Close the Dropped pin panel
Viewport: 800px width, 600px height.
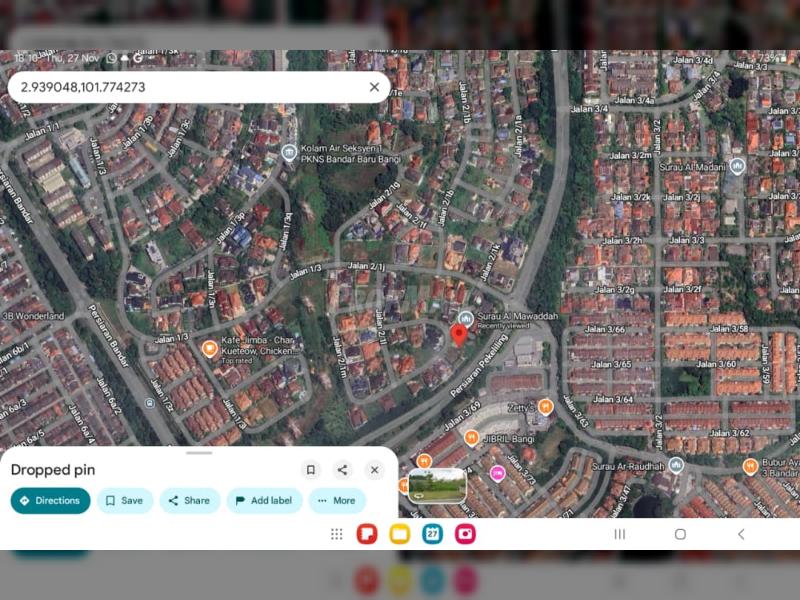374,470
